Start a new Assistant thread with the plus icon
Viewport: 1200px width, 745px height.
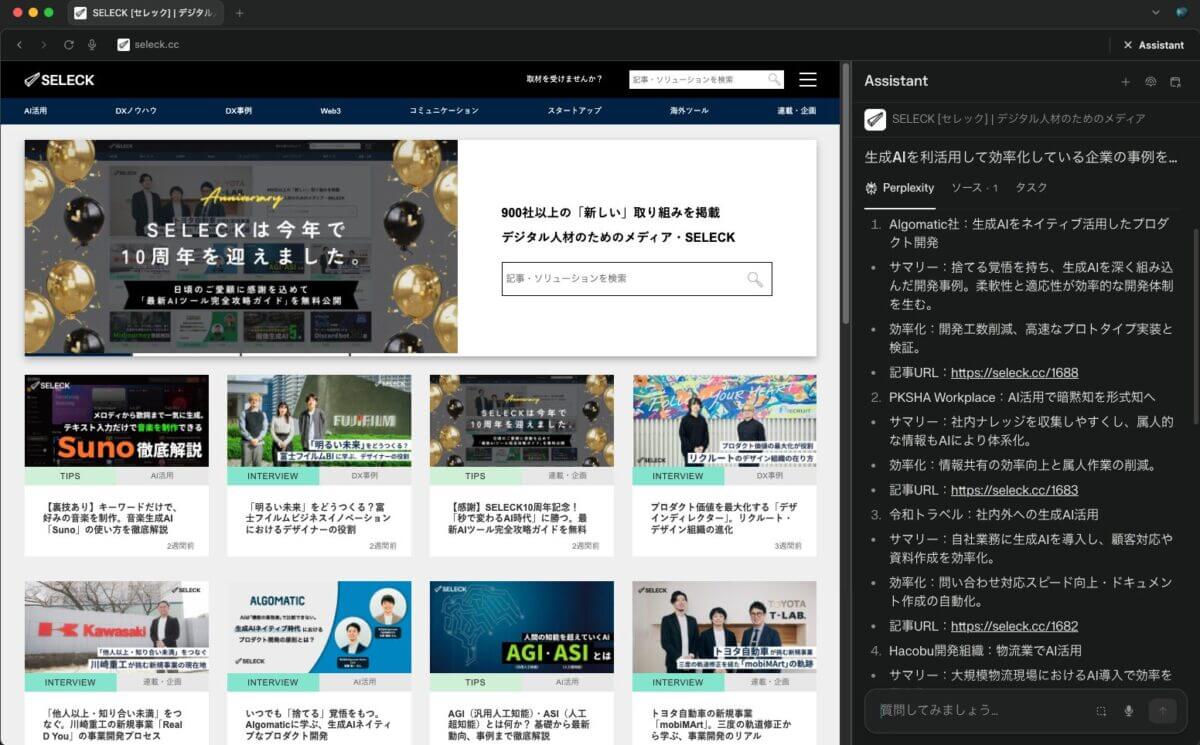coord(1125,82)
